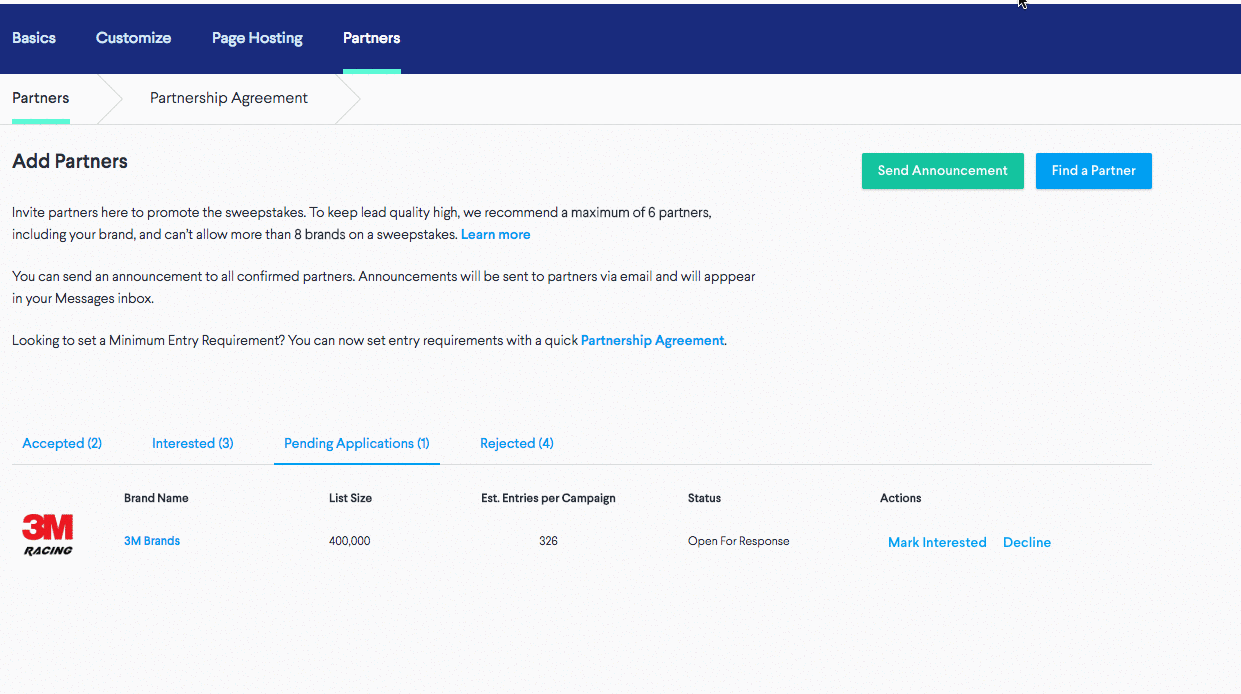Follow the Learn more link
This screenshot has height=694, width=1241.
click(x=496, y=234)
